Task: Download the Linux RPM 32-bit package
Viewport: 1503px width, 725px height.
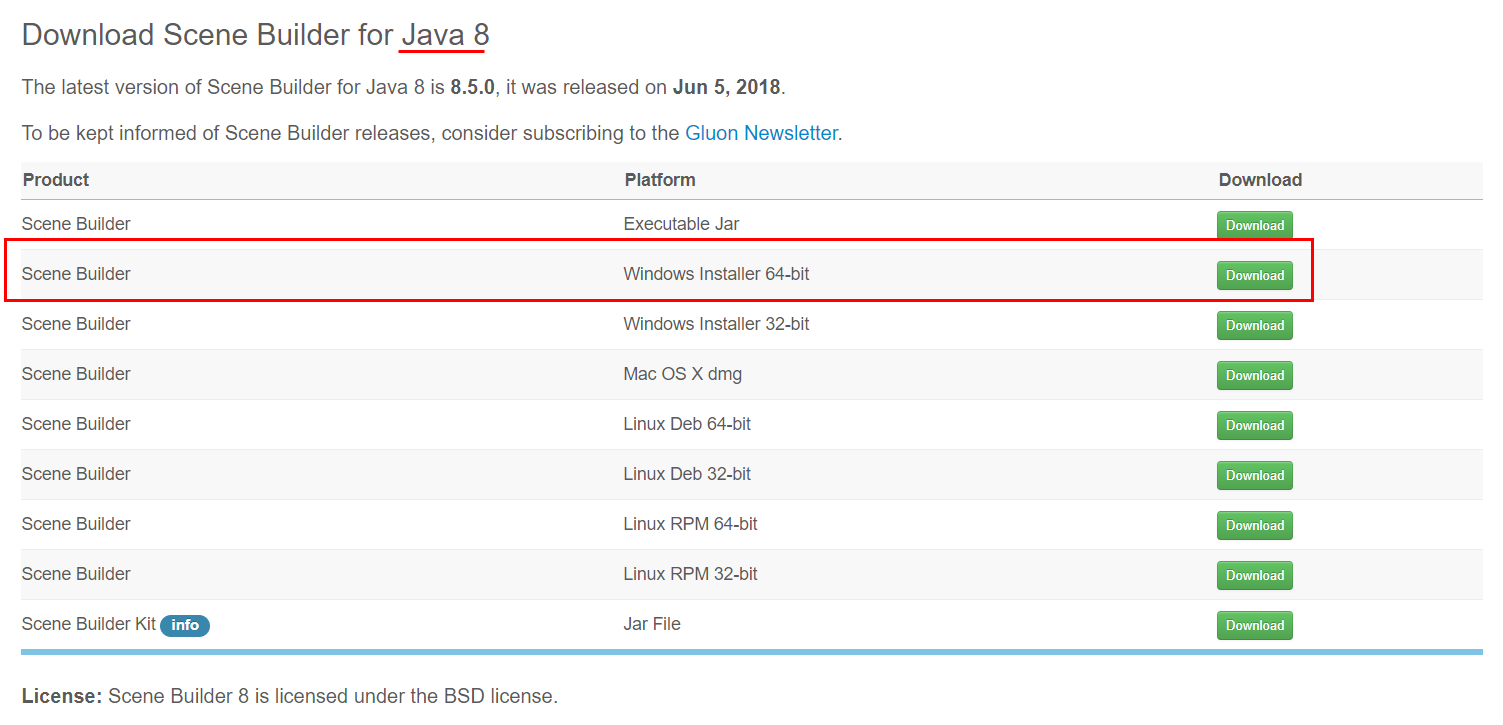Action: coord(1254,575)
